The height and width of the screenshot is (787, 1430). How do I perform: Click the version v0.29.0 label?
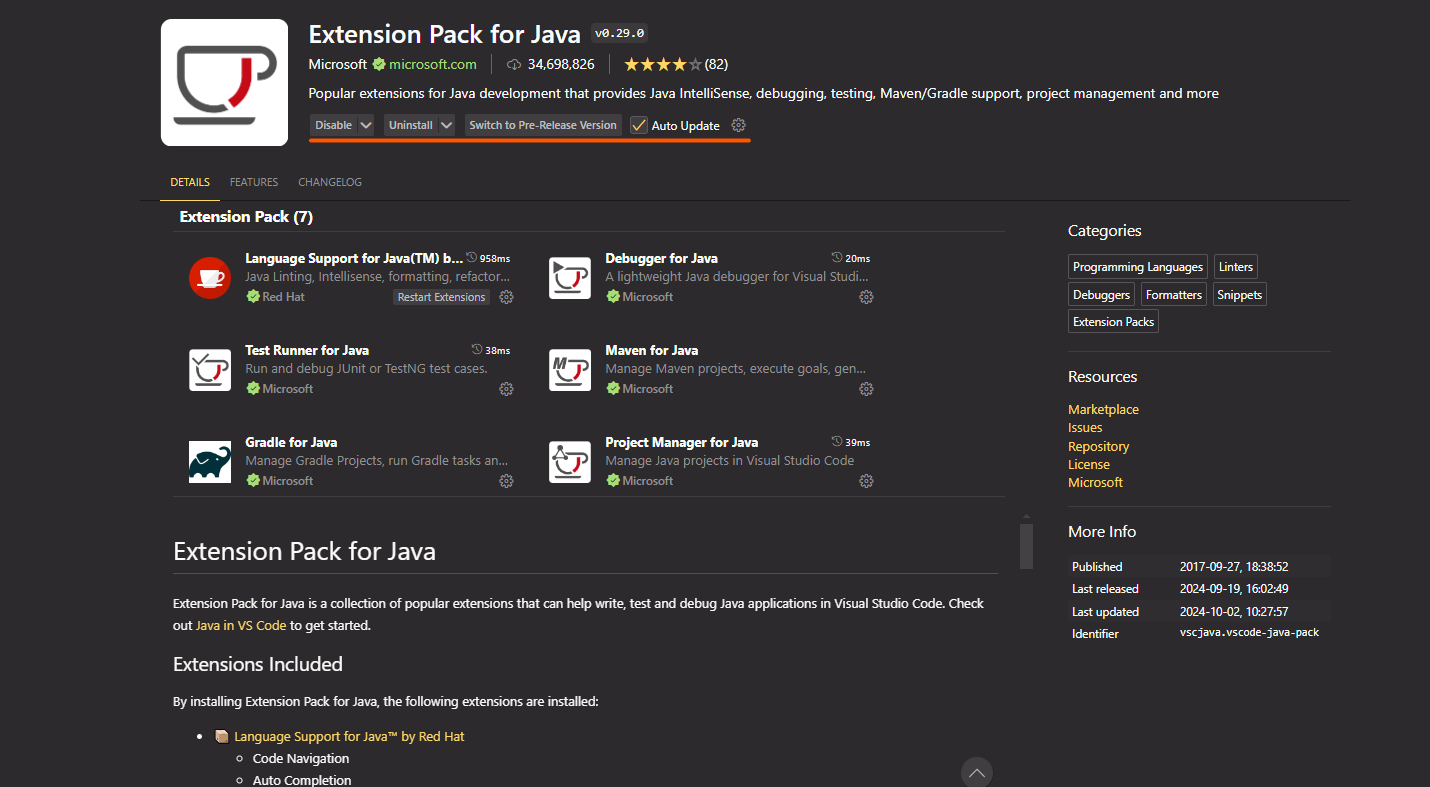(x=619, y=33)
